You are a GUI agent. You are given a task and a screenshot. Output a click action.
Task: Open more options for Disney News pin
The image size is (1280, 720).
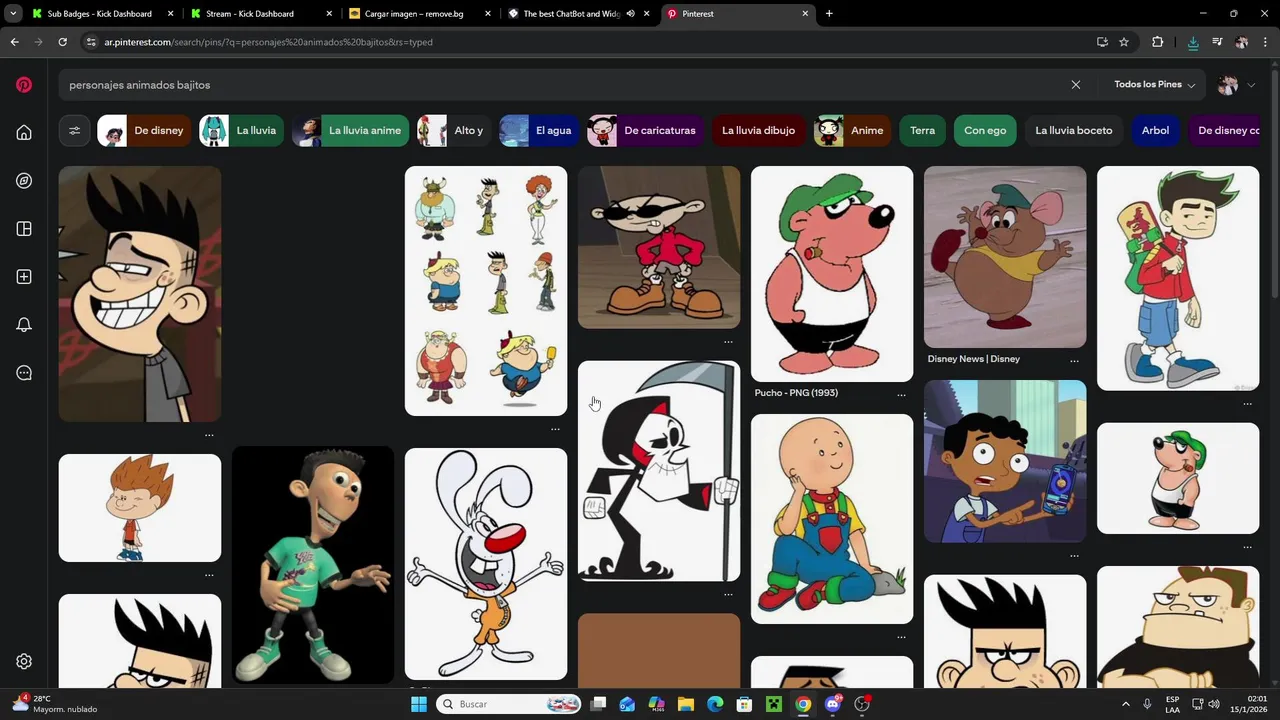1074,360
